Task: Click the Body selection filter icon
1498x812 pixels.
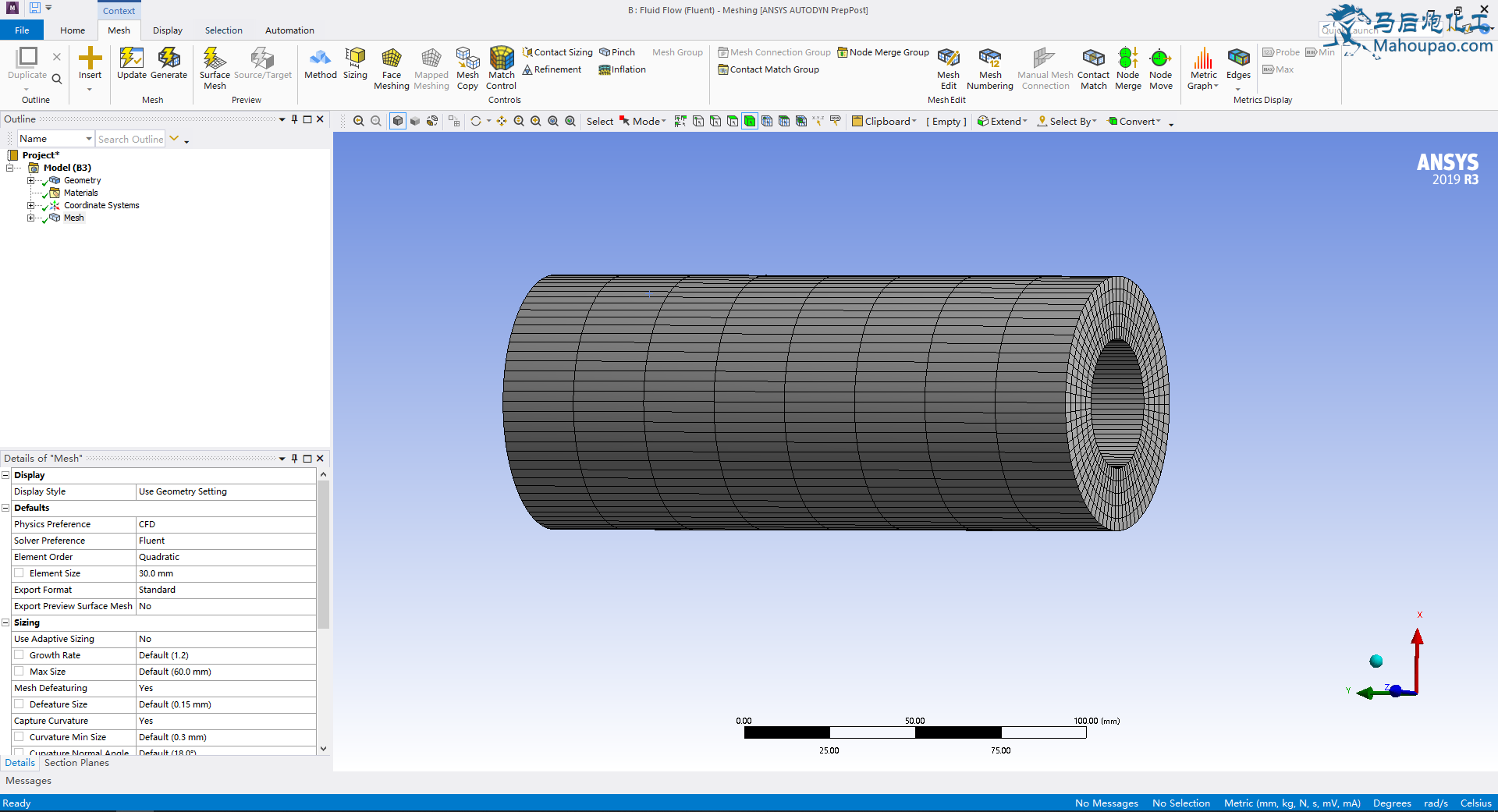Action: [x=750, y=121]
